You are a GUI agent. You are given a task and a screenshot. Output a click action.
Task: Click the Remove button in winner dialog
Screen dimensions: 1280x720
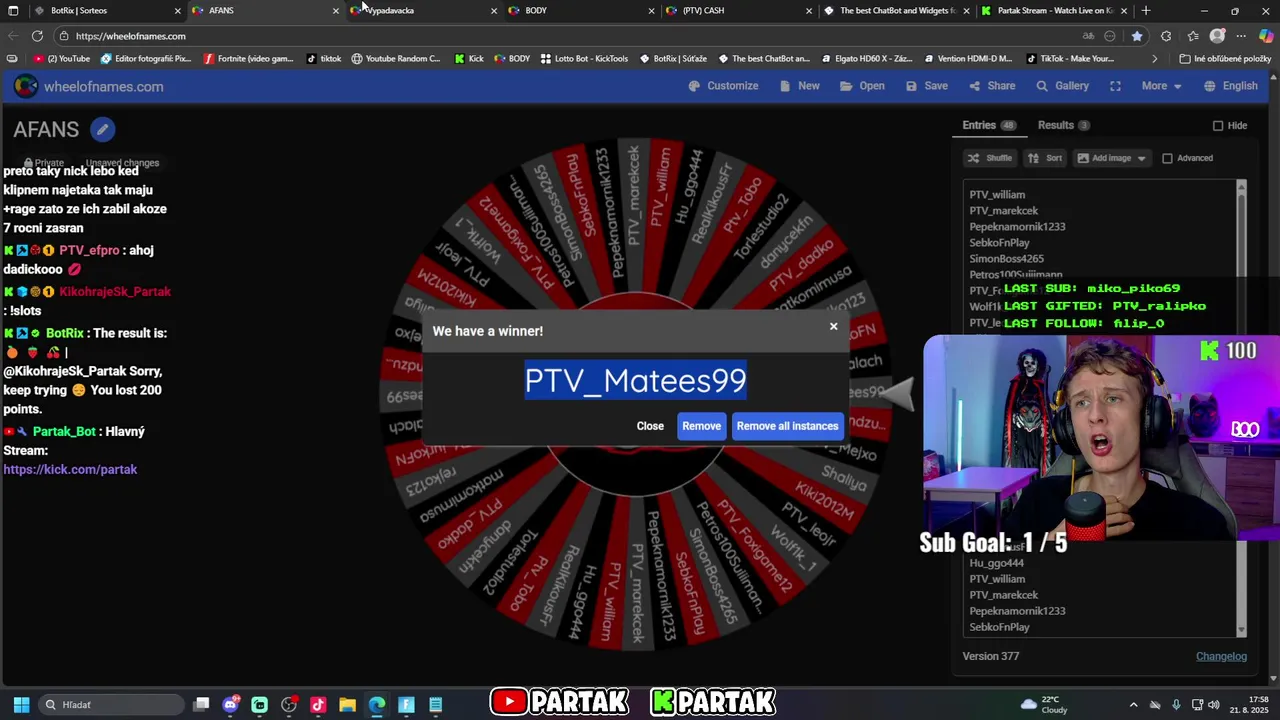701,426
